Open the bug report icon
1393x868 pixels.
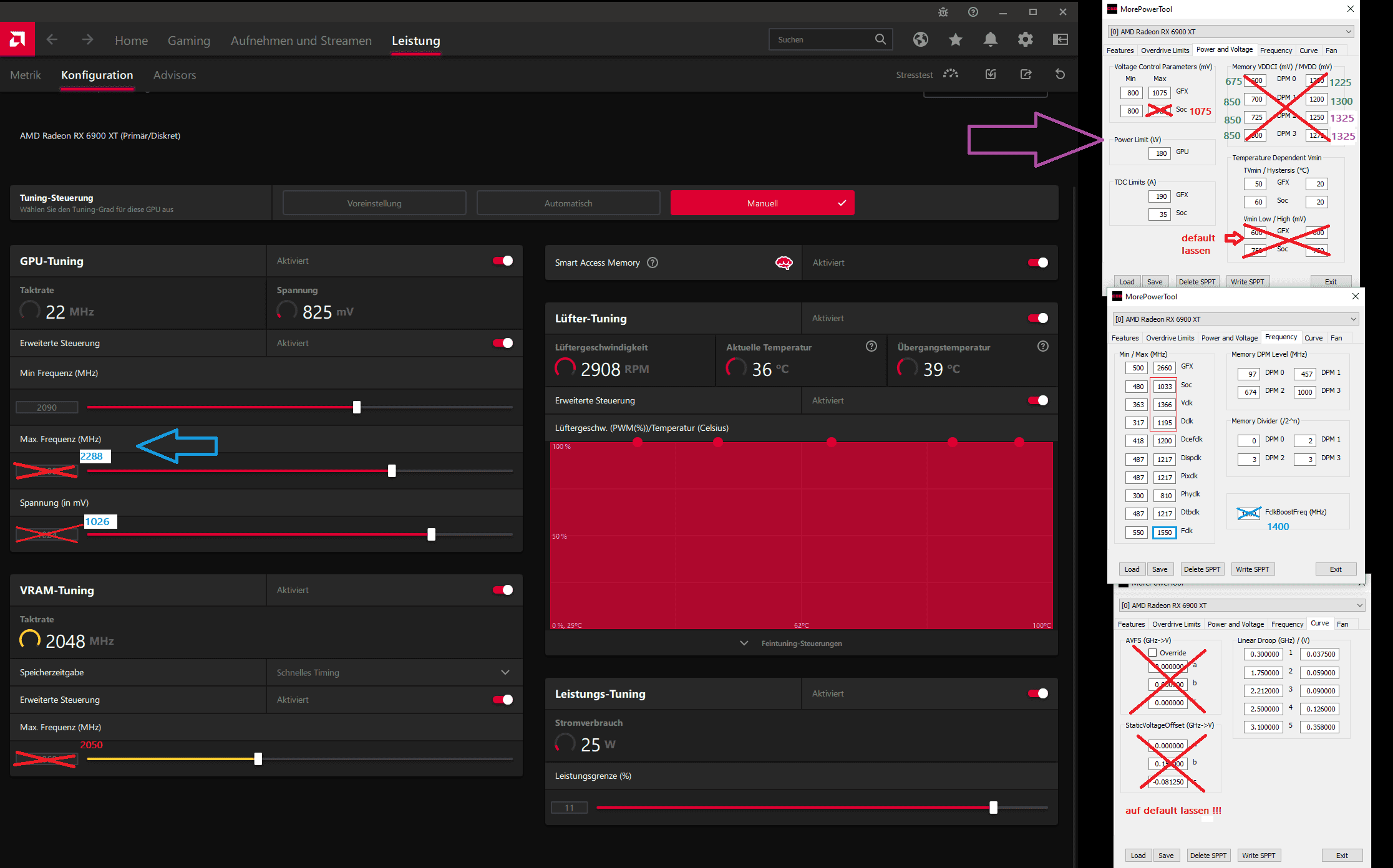[943, 12]
